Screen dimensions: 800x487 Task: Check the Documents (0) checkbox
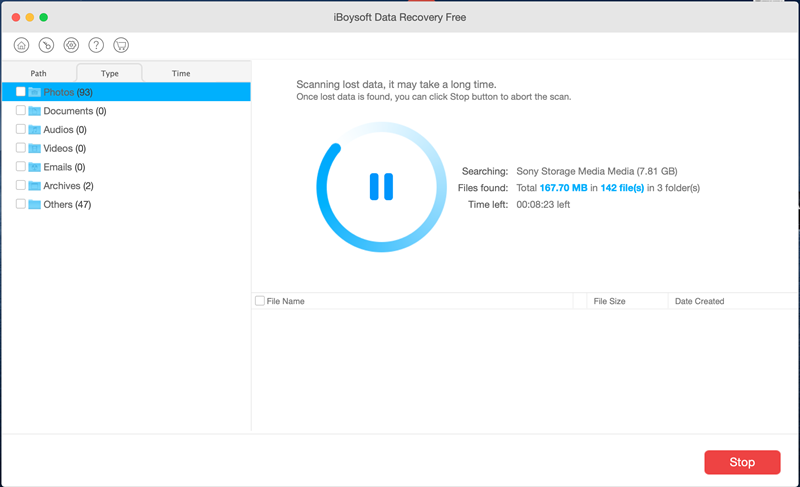(20, 110)
